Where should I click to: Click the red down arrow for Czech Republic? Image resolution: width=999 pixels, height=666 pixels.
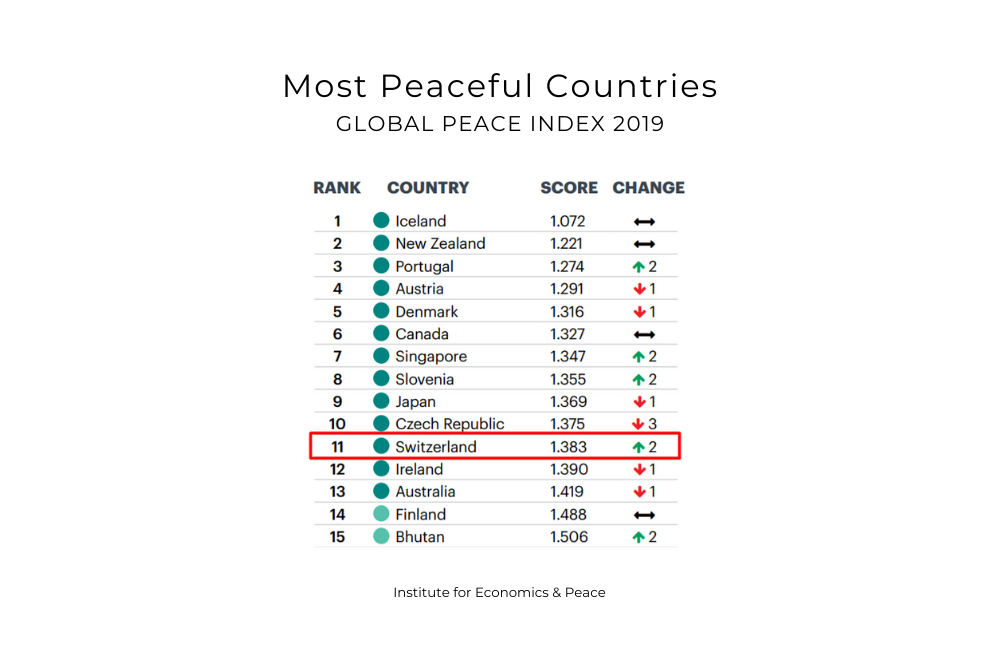(638, 424)
